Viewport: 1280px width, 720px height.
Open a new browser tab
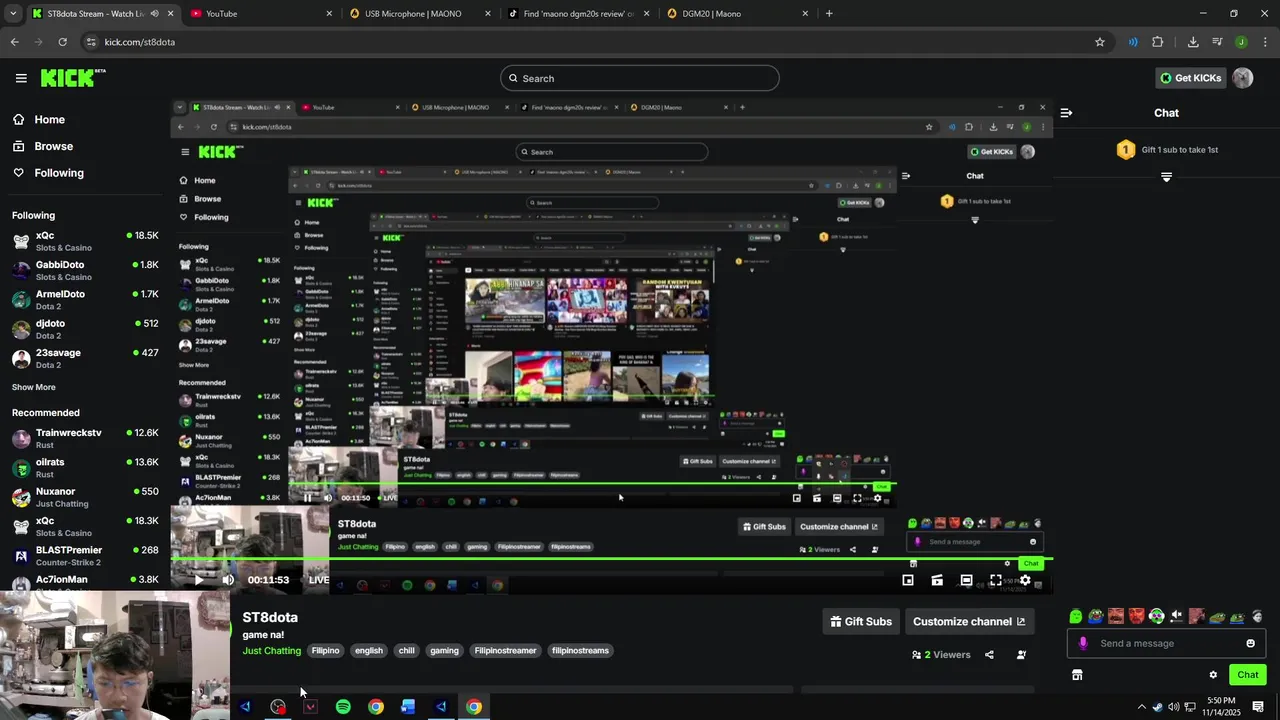pos(829,14)
